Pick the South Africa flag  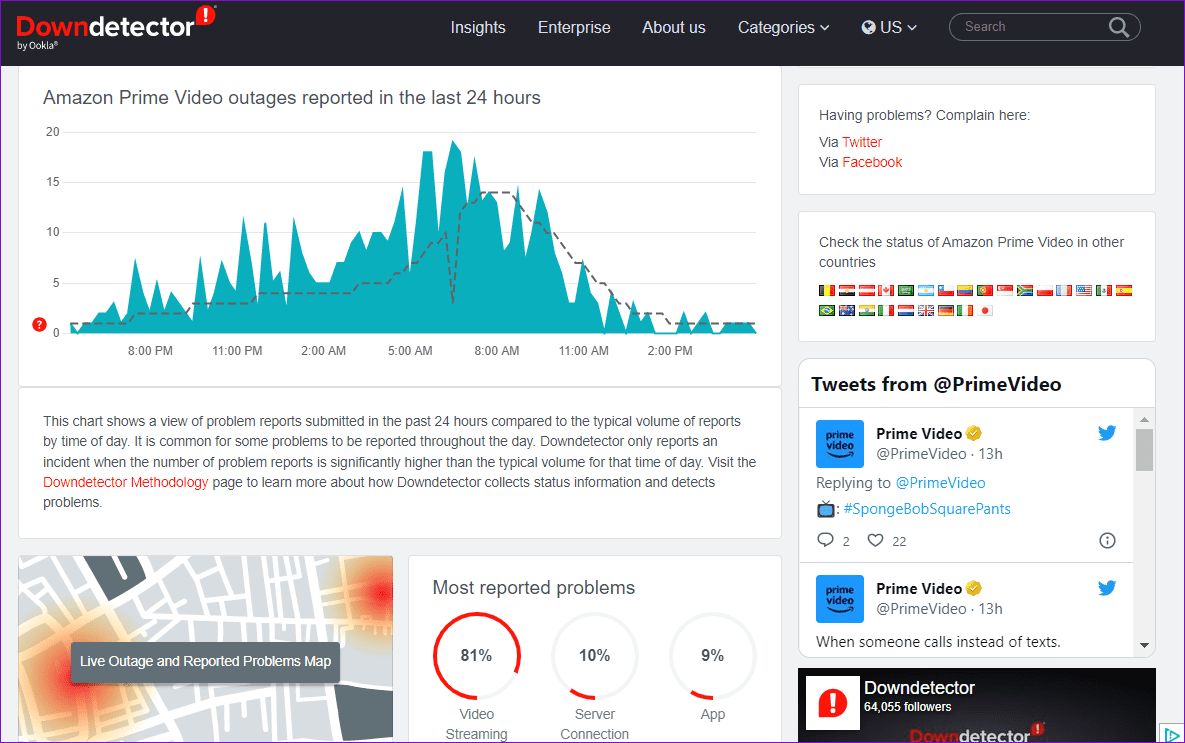[x=1025, y=290]
